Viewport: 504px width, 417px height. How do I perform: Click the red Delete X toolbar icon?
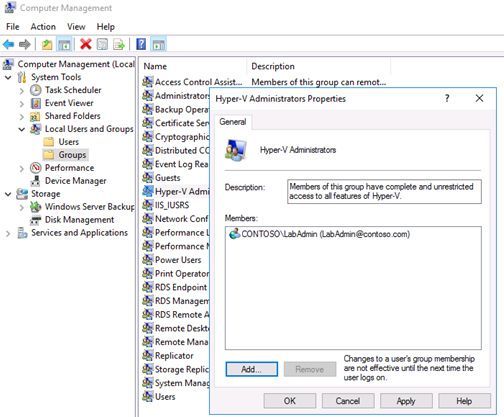pyautogui.click(x=86, y=44)
